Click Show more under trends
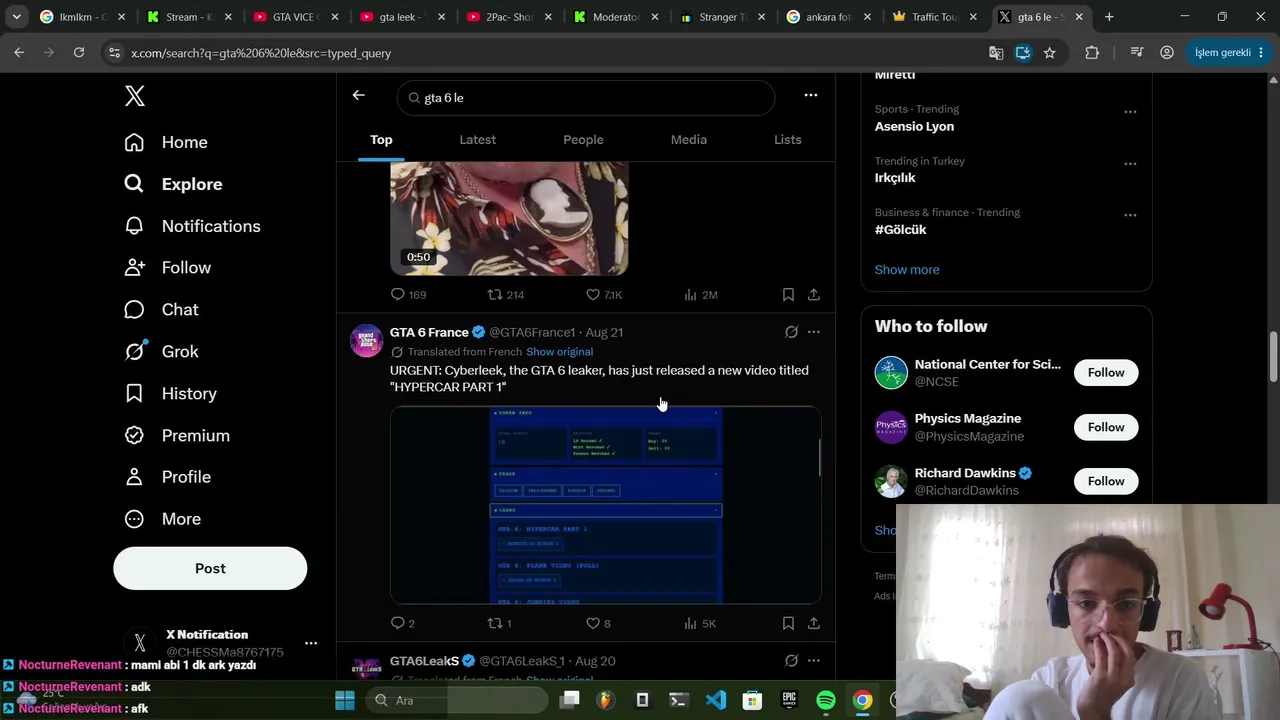1280x720 pixels. click(x=907, y=270)
